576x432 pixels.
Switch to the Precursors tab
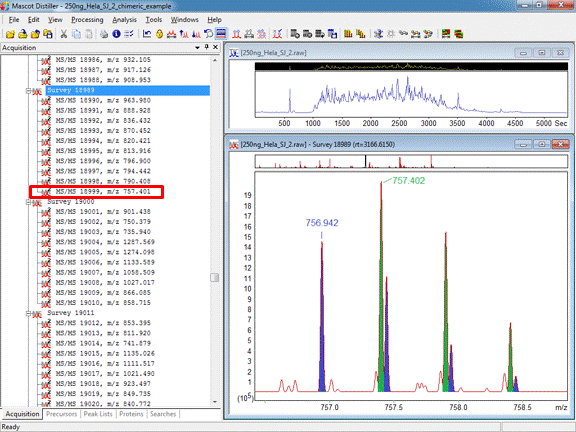coord(61,414)
